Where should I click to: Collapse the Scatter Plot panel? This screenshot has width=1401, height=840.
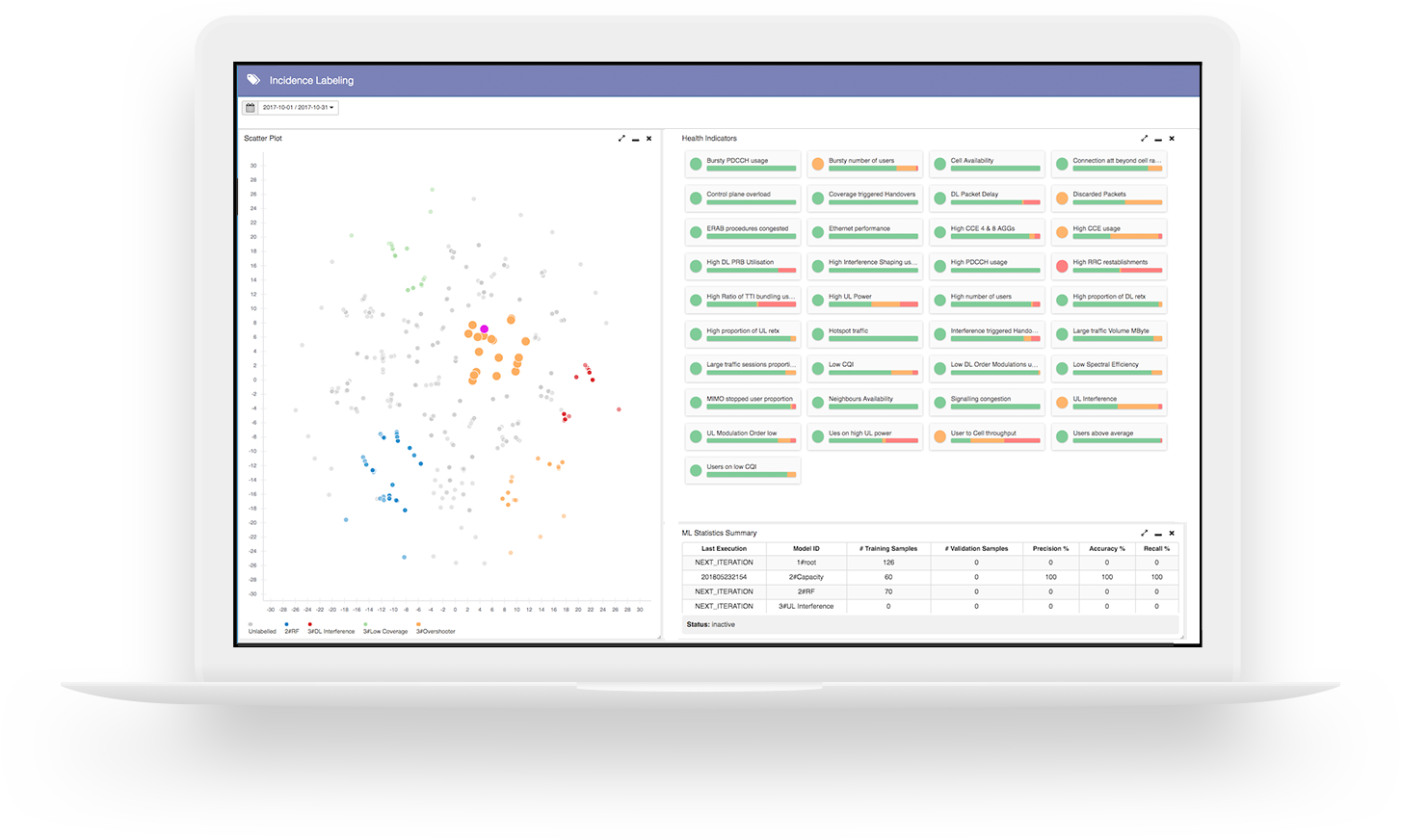(636, 140)
